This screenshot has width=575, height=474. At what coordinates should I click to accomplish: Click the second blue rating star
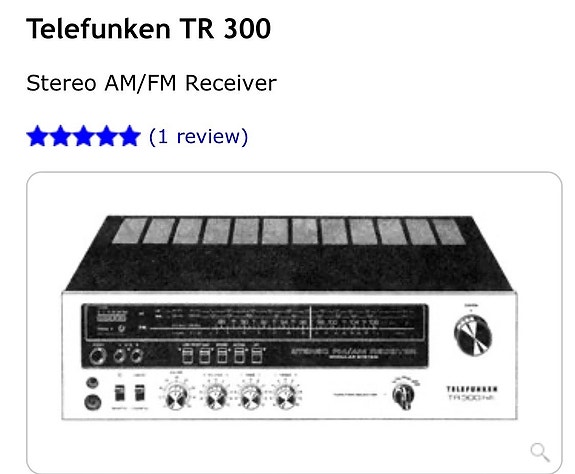(x=61, y=136)
